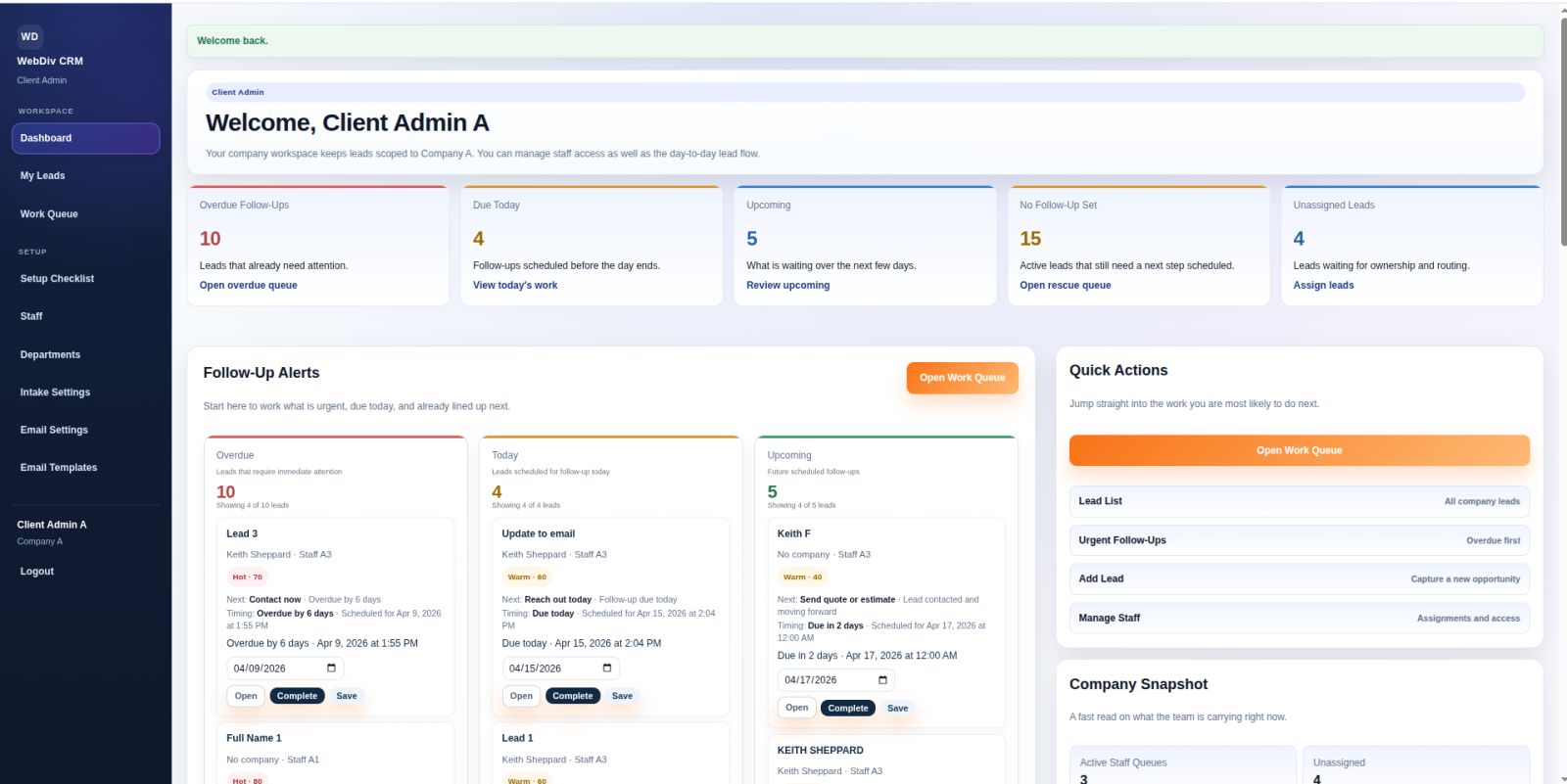Mark Lead 3 as Complete
Viewport: 1567px width, 784px height.
pyautogui.click(x=297, y=696)
